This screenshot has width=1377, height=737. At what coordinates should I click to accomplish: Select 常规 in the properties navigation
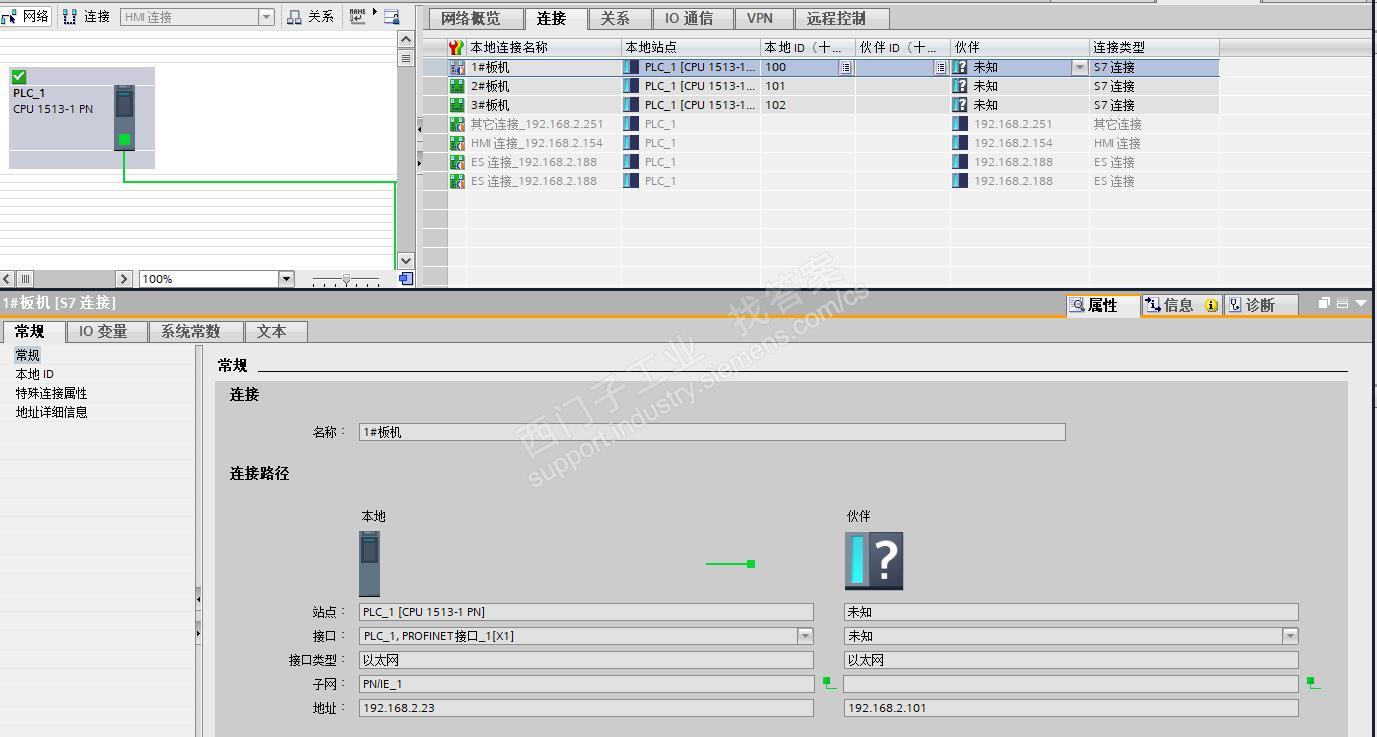coord(28,355)
